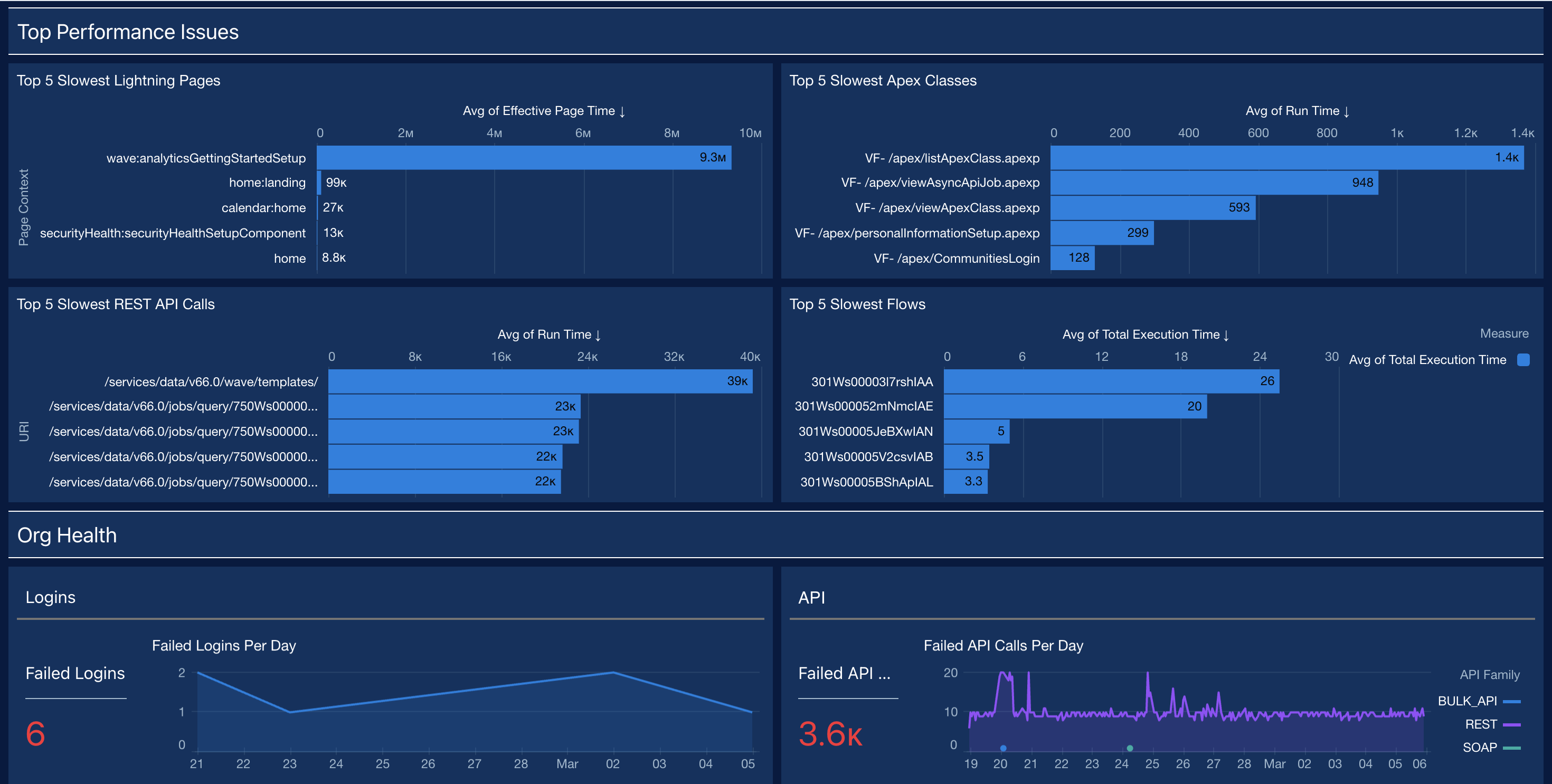This screenshot has height=784, width=1552.
Task: Sort Flows by Avg of Total Execution Time header
Action: 1146,335
